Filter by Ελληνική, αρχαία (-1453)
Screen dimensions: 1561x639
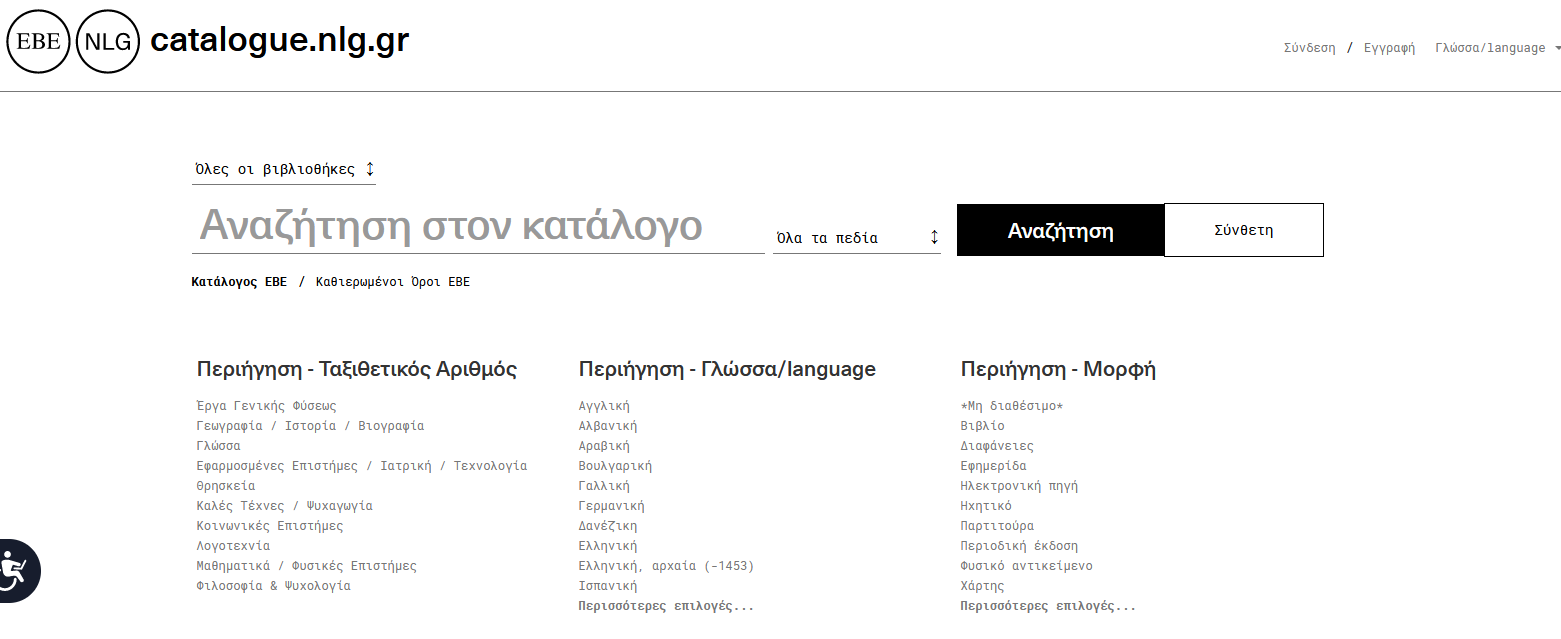tap(666, 566)
